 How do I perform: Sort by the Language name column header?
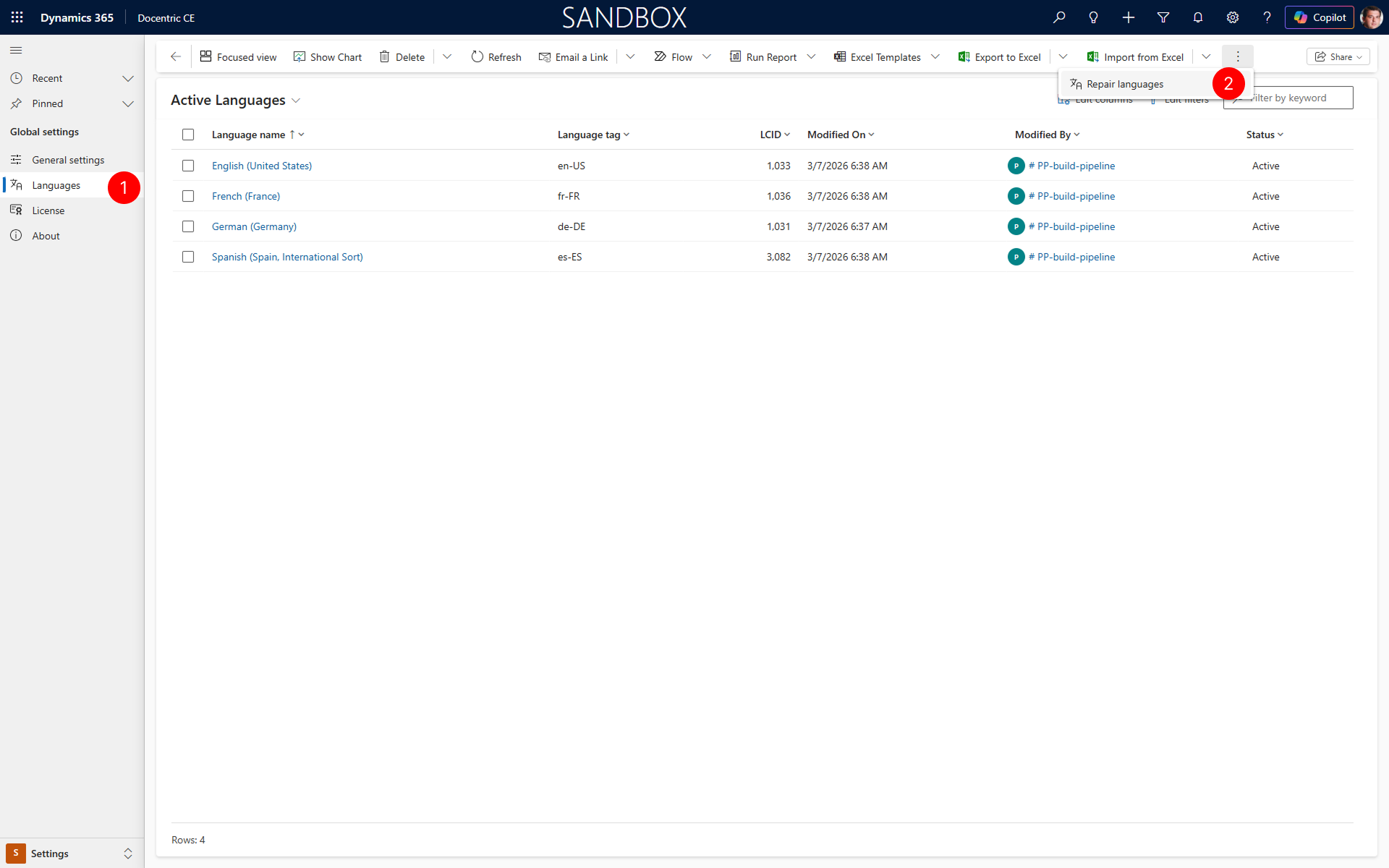258,135
